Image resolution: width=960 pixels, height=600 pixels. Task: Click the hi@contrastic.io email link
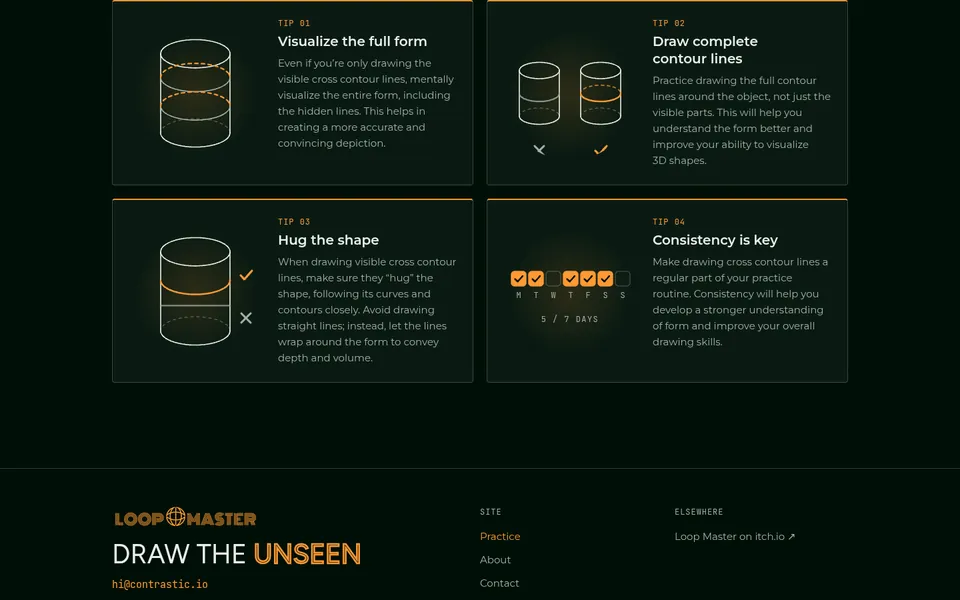point(160,584)
